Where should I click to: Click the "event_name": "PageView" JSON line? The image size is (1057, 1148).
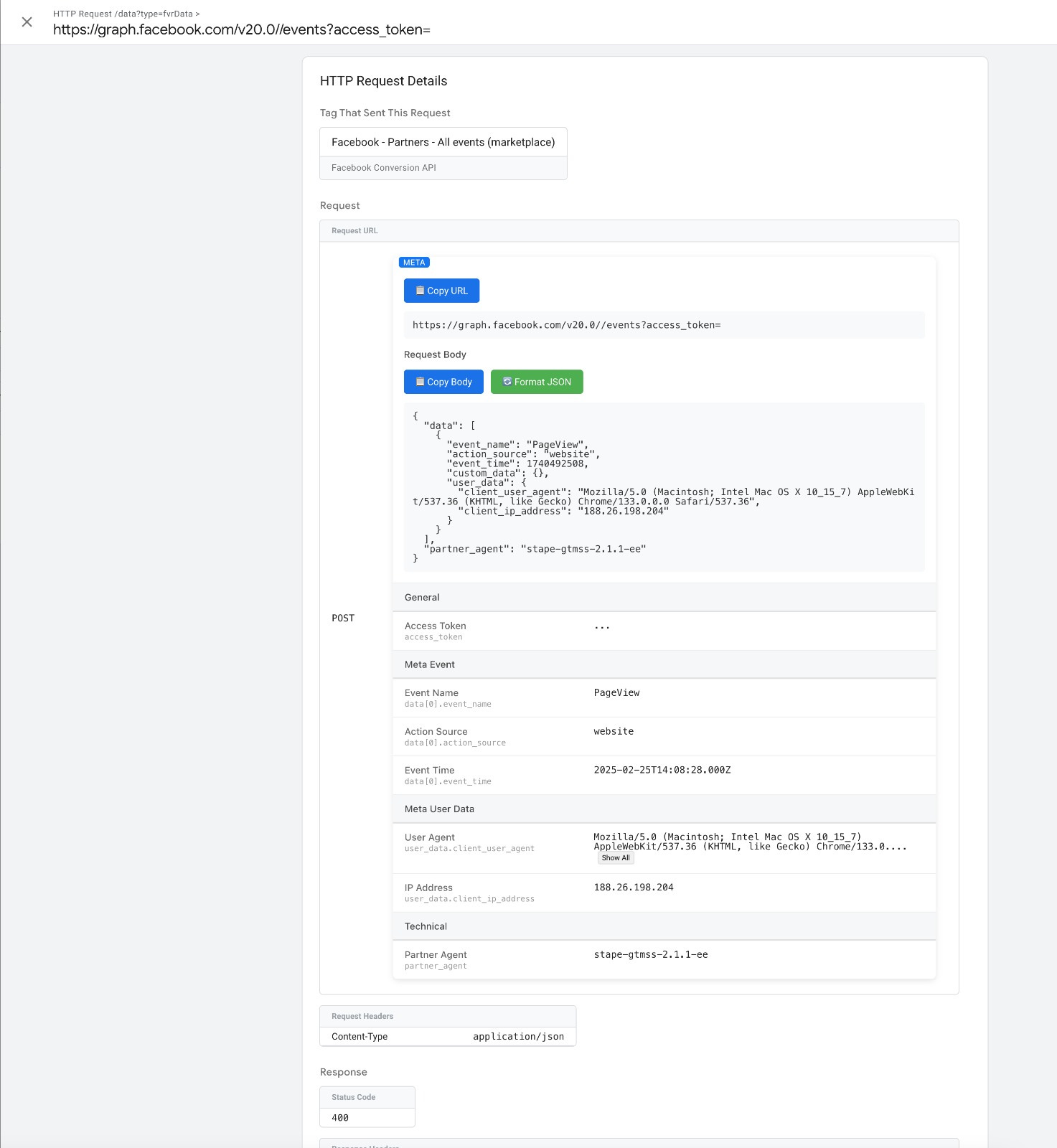(517, 445)
